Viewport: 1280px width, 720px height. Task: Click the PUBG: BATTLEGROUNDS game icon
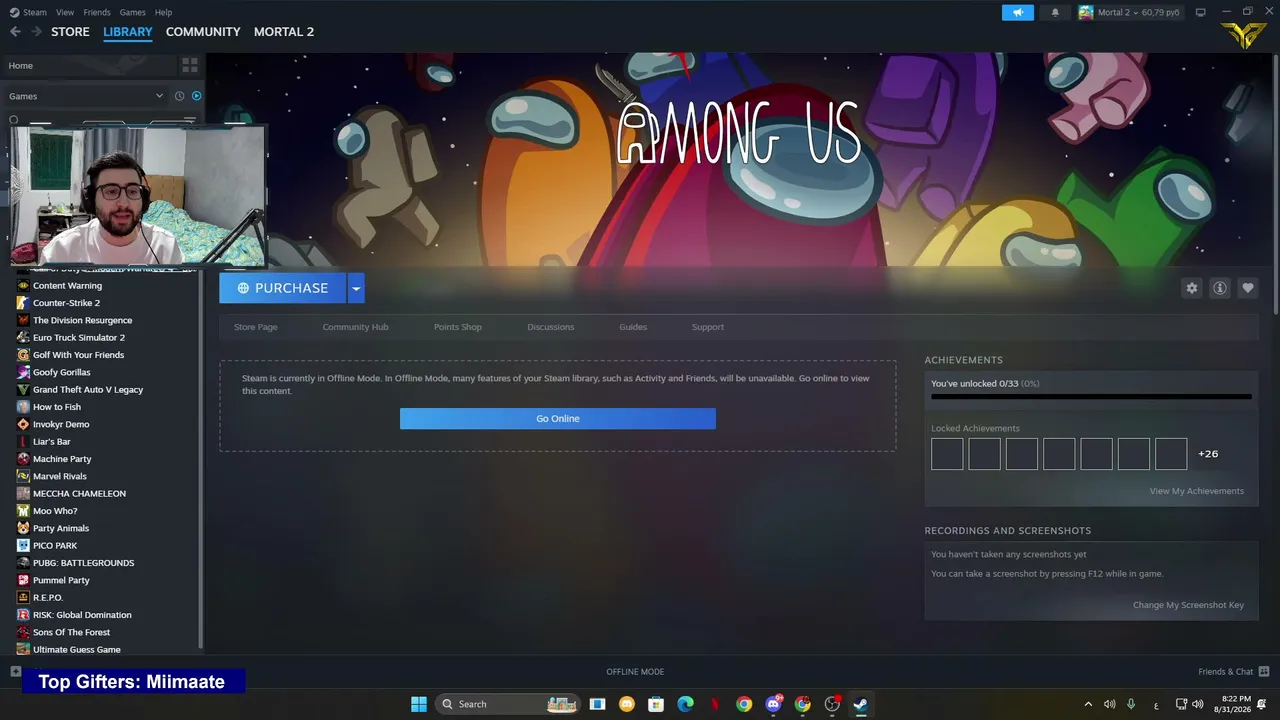pos(23,563)
